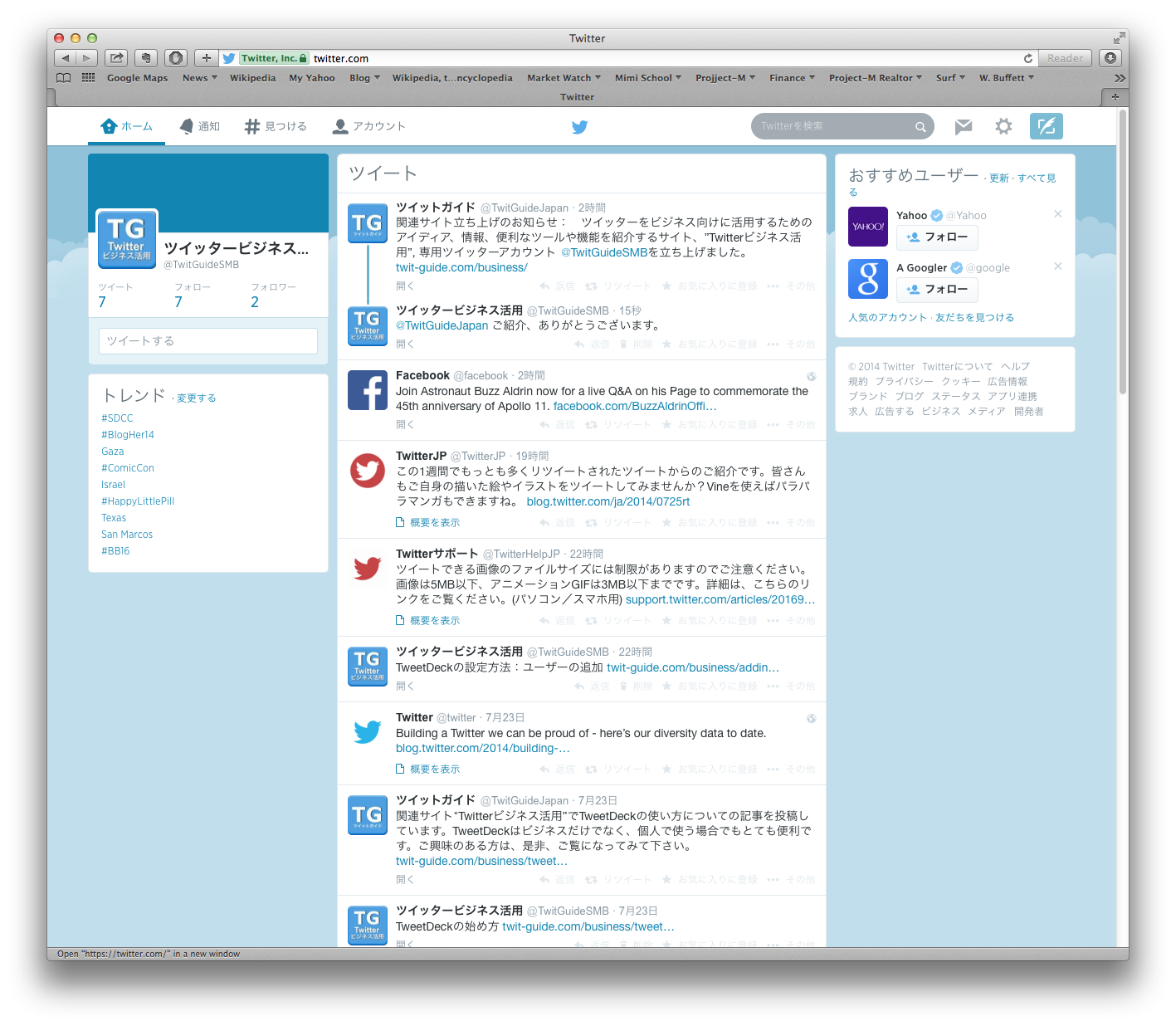Open the My Yahoo bookmark
Image resolution: width=1176 pixels, height=1026 pixels.
tap(312, 78)
